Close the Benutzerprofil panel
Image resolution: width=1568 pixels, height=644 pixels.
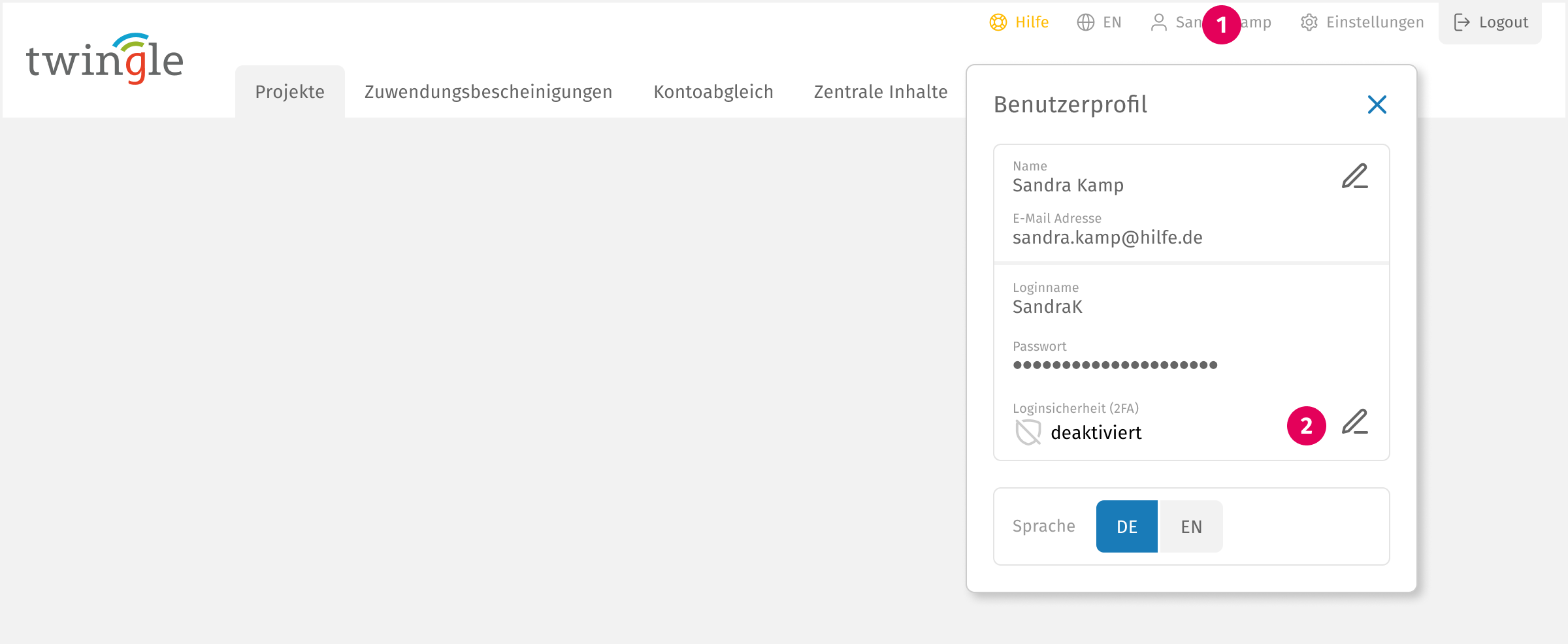[x=1377, y=105]
